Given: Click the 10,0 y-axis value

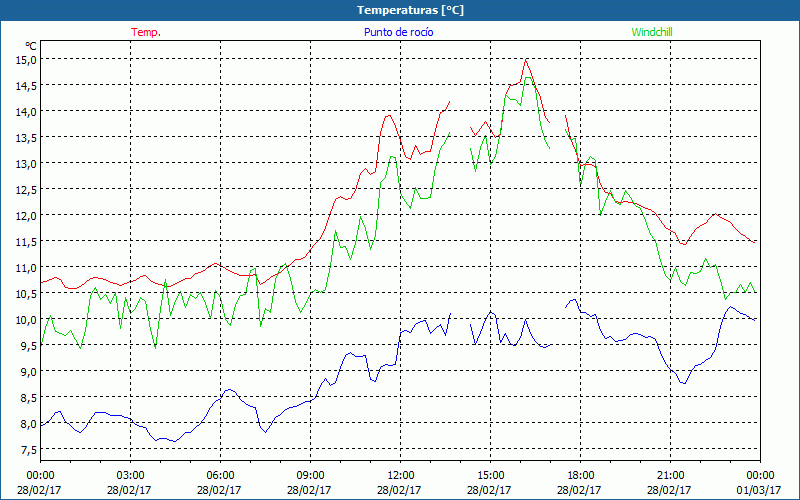Looking at the screenshot, I should [x=27, y=320].
